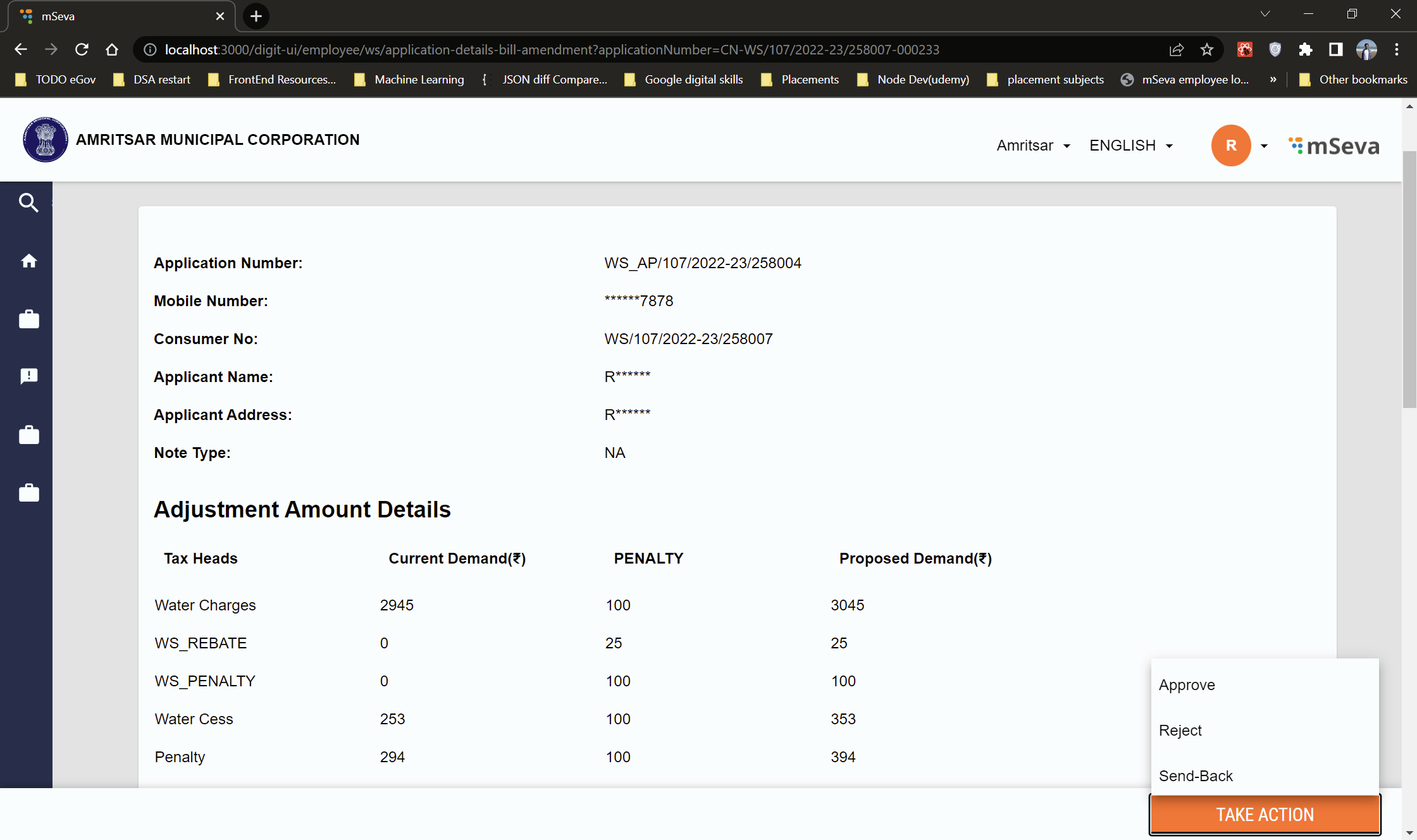
Task: Click the share page icon in address bar
Action: click(1177, 49)
